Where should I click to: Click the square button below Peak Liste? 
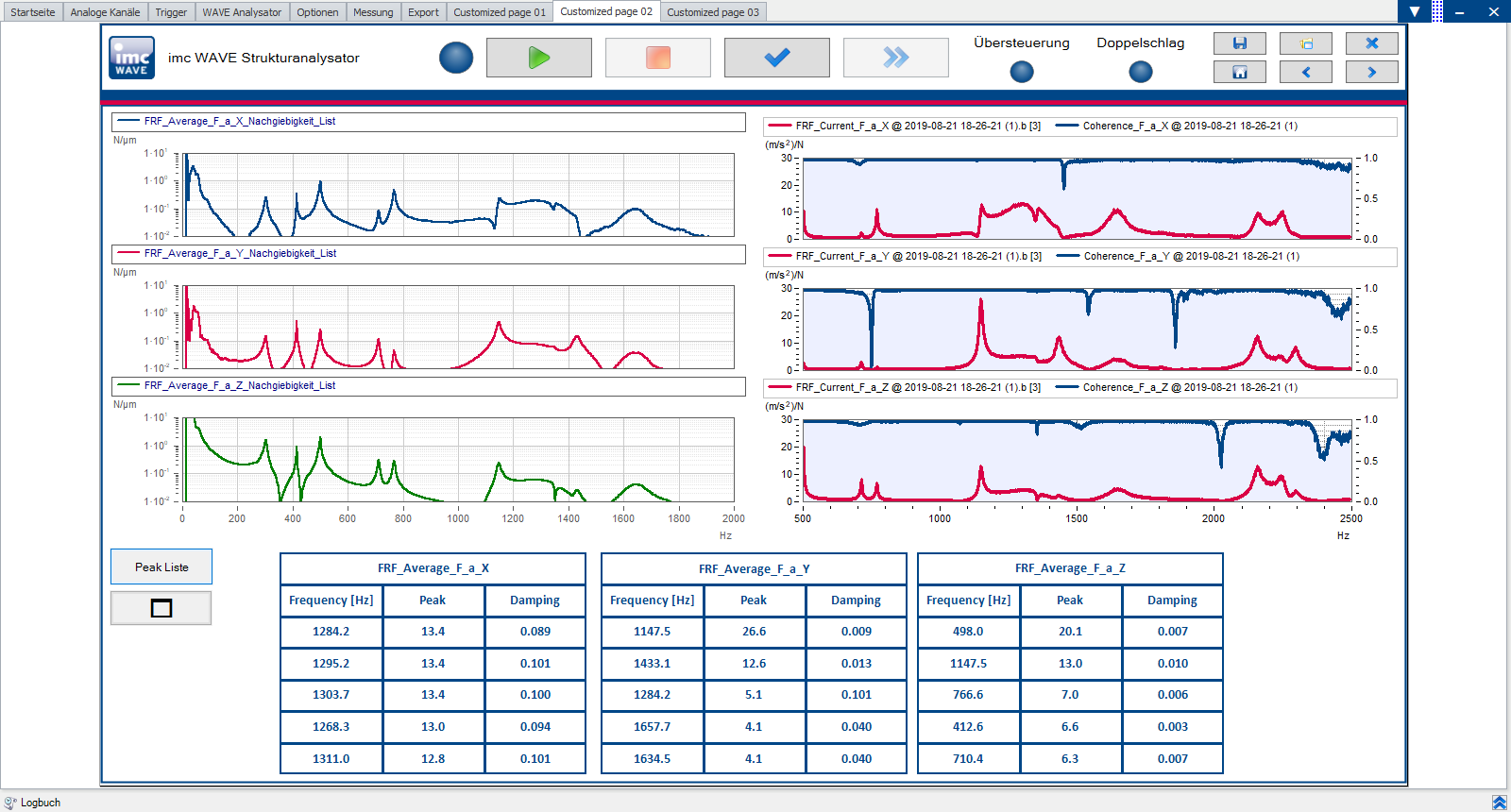[x=161, y=608]
